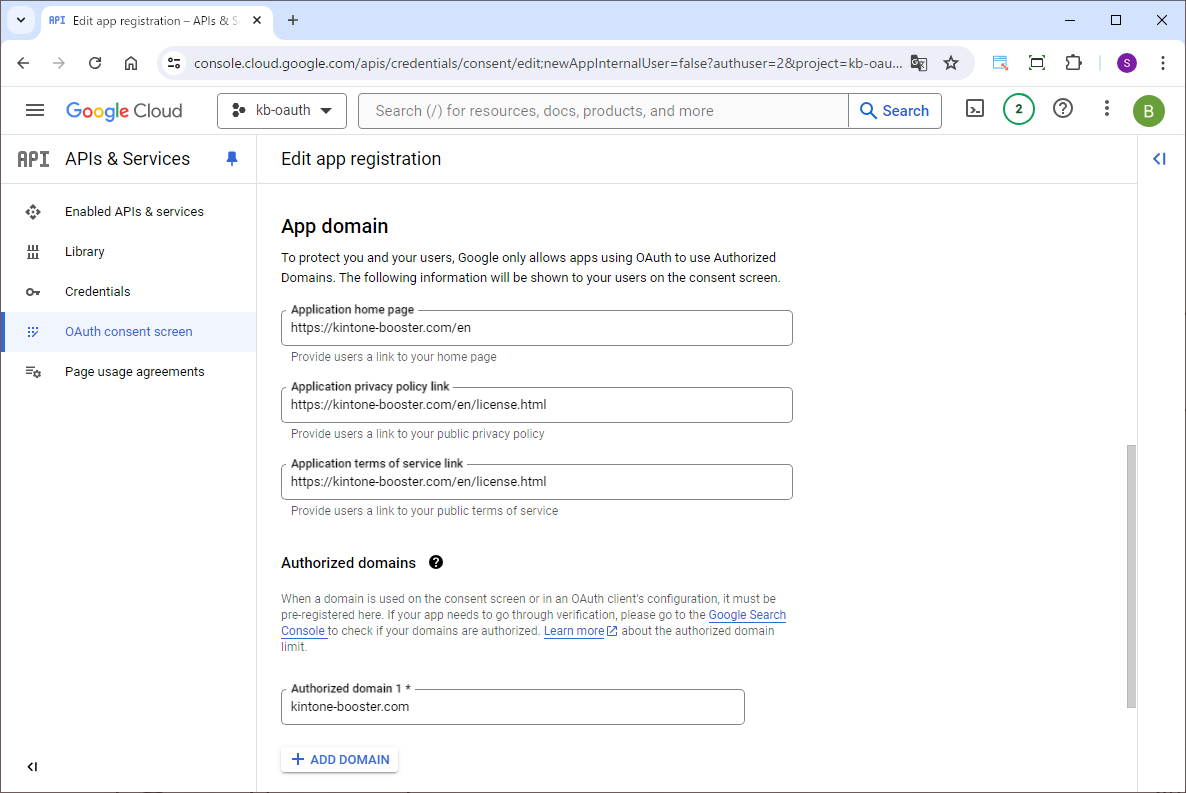1186x793 pixels.
Task: Go to Credentials in the sidebar
Action: tap(98, 292)
